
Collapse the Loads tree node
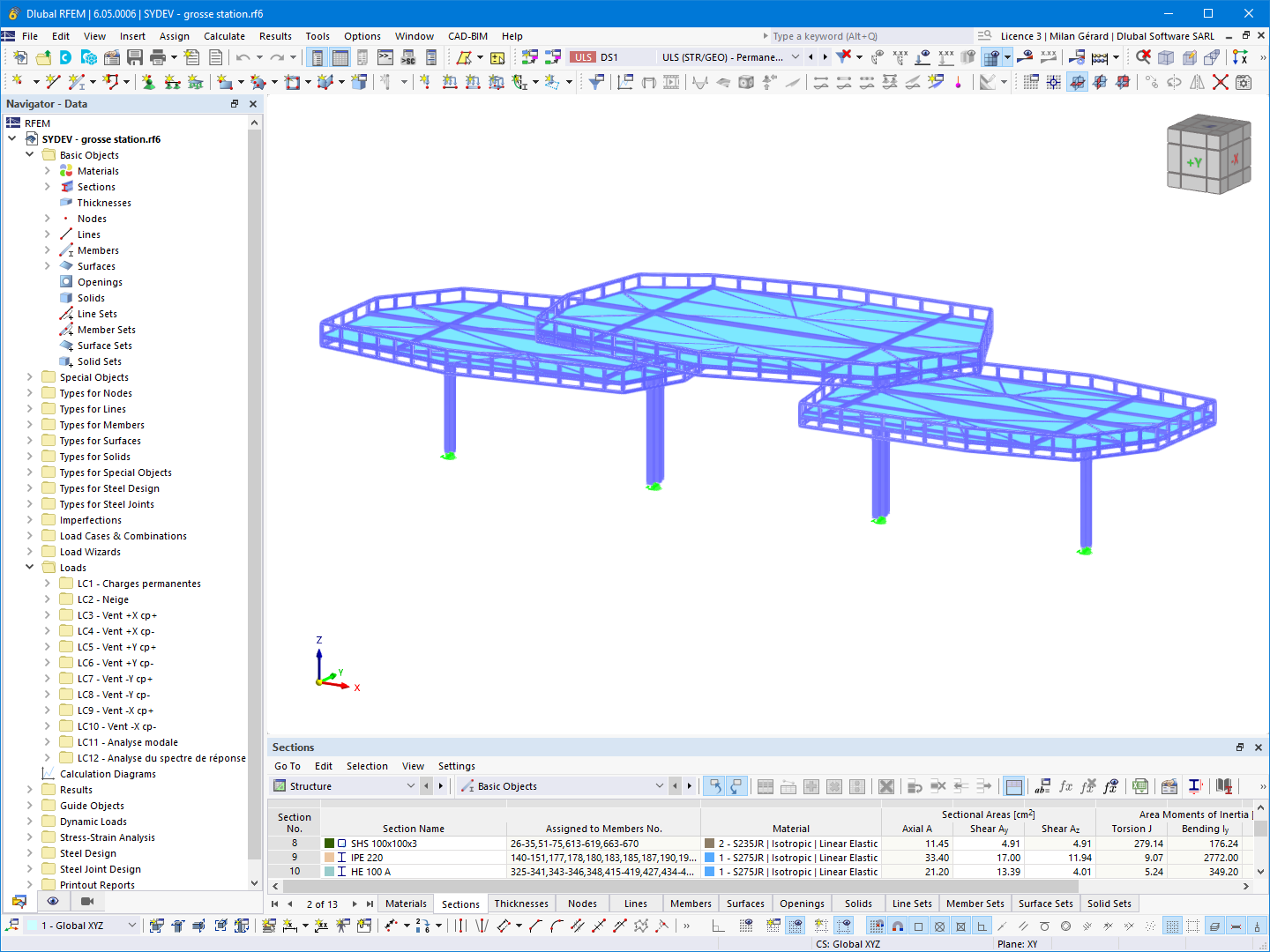pyautogui.click(x=29, y=567)
